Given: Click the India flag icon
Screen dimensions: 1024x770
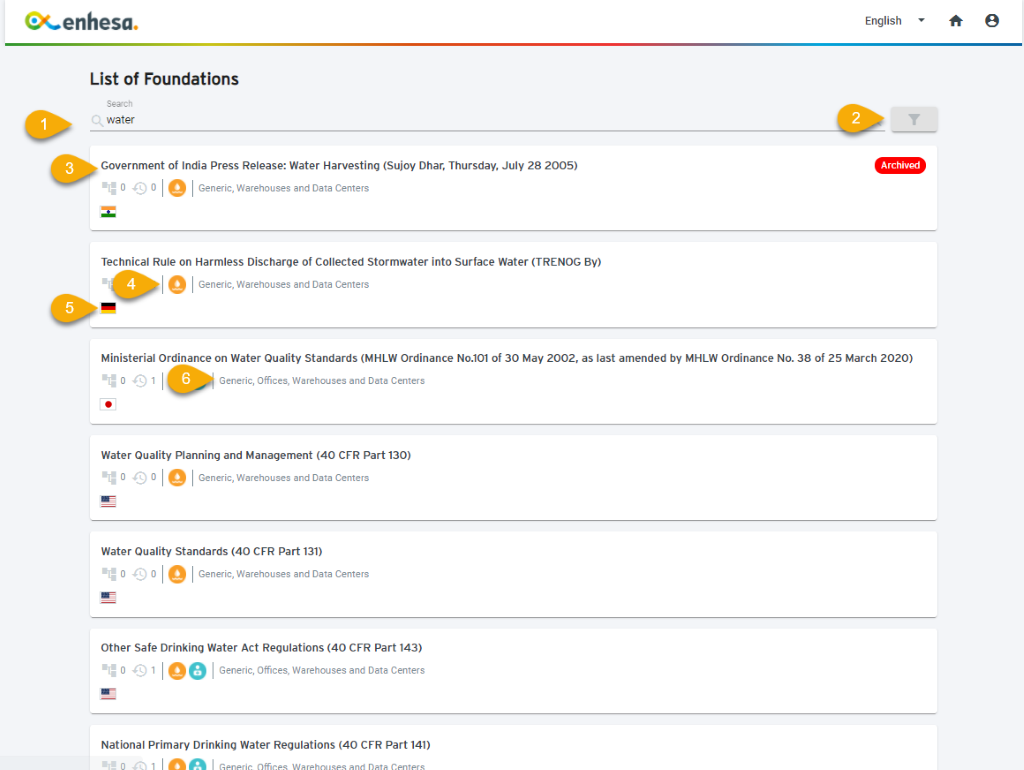Looking at the screenshot, I should (108, 212).
